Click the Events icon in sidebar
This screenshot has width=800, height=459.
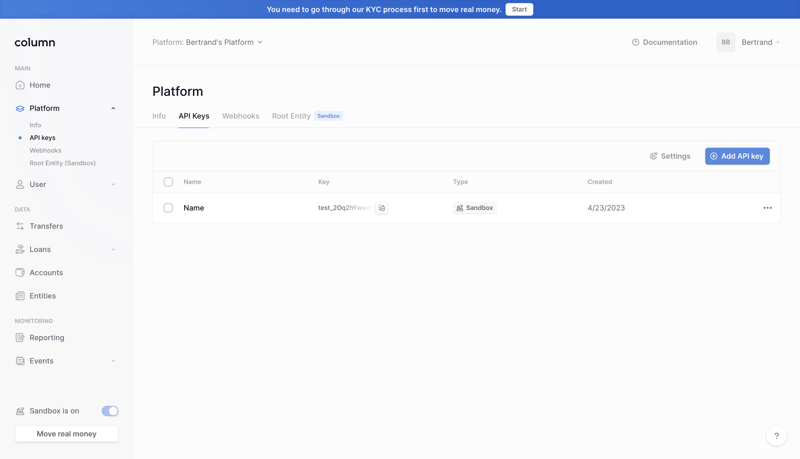[x=20, y=361]
